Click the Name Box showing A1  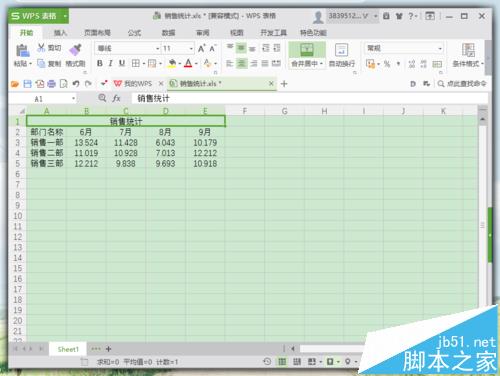click(x=43, y=99)
